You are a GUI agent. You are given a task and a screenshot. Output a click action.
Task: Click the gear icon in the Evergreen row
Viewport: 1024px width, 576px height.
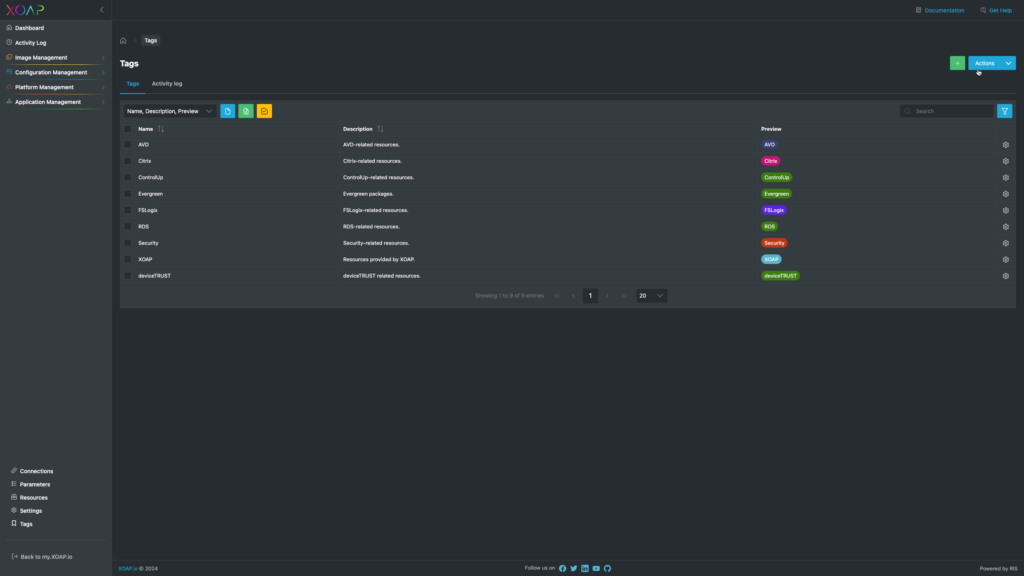pyautogui.click(x=1006, y=194)
